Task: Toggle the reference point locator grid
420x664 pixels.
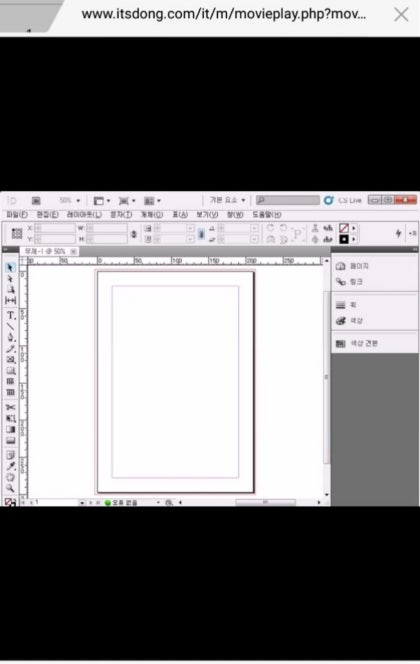Action: click(x=17, y=233)
